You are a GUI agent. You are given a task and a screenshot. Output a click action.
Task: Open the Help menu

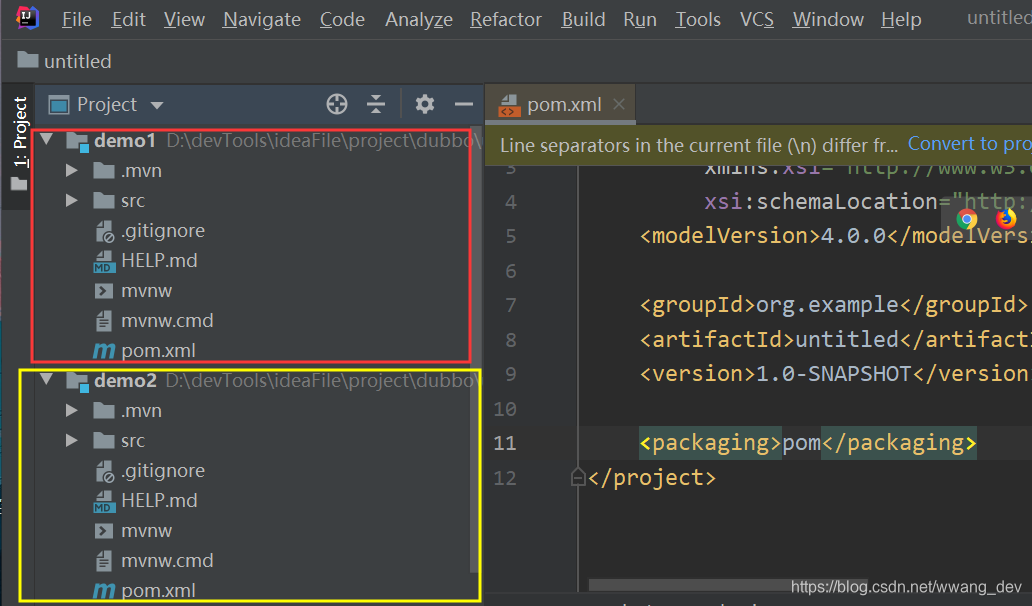[901, 20]
